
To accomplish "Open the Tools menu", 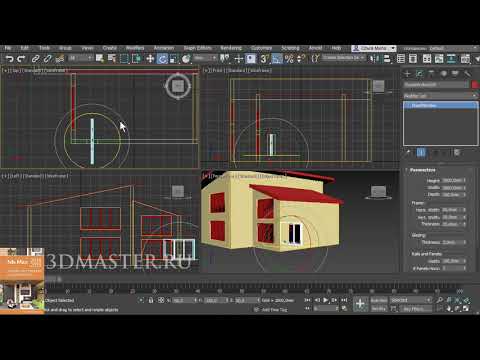I will [44, 48].
